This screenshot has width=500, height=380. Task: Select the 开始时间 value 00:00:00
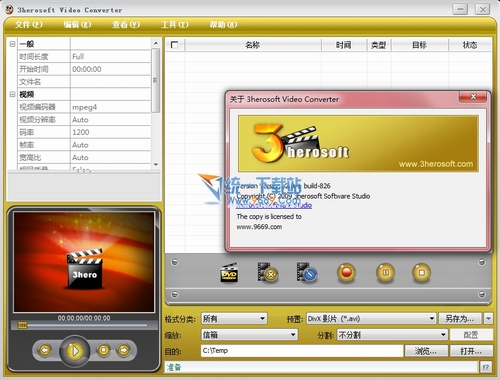click(110, 69)
